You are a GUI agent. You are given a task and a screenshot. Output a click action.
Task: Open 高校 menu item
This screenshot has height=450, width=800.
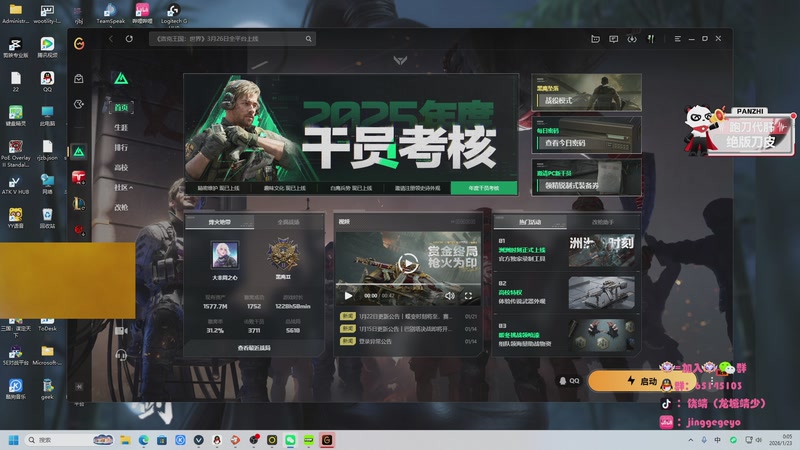[x=121, y=167]
